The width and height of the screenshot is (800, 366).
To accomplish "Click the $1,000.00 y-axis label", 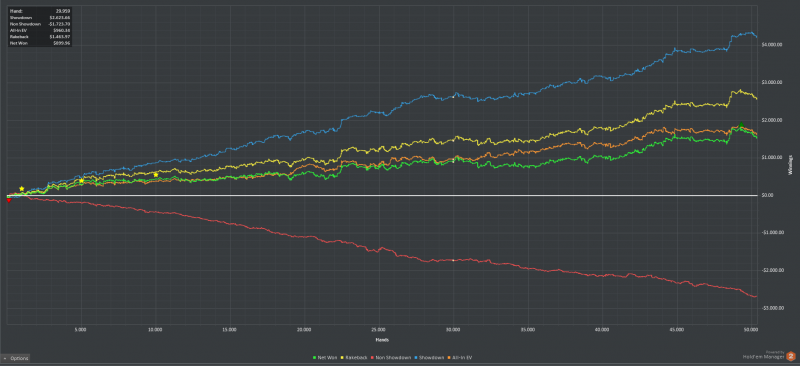I will pyautogui.click(x=771, y=157).
